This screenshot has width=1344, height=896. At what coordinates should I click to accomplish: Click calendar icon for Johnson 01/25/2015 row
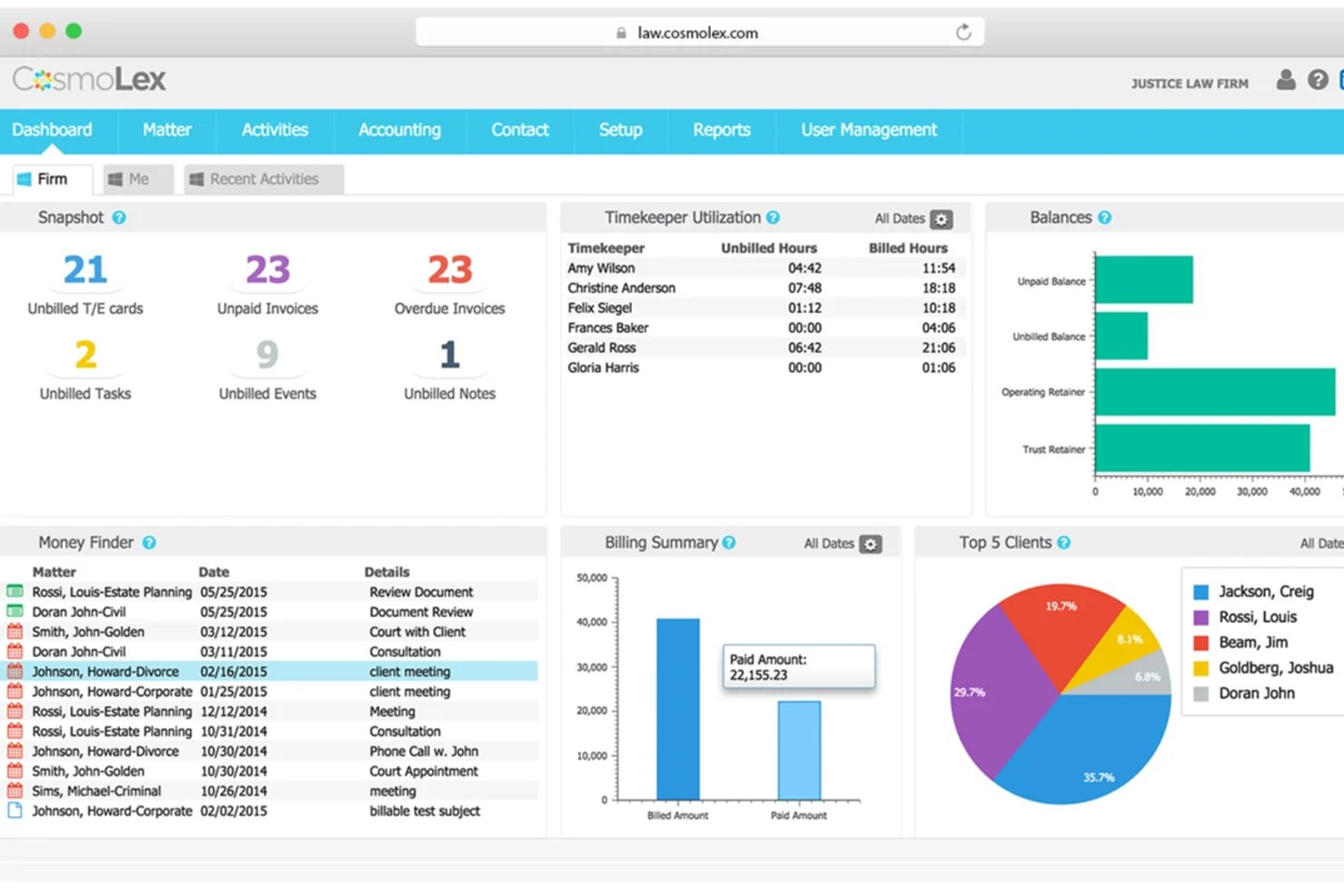tap(15, 692)
